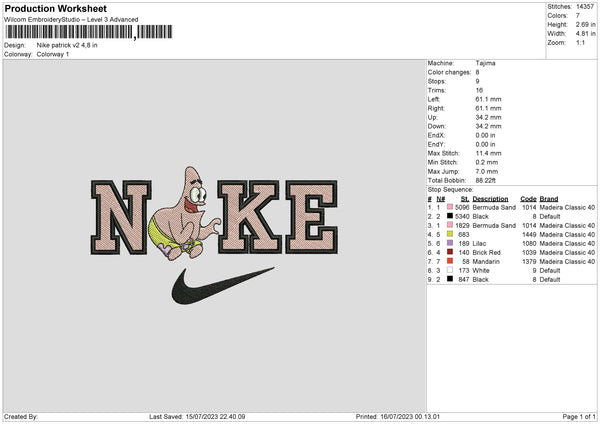The height and width of the screenshot is (424, 600).
Task: Click the 'Down:' label
Action: pyautogui.click(x=437, y=126)
